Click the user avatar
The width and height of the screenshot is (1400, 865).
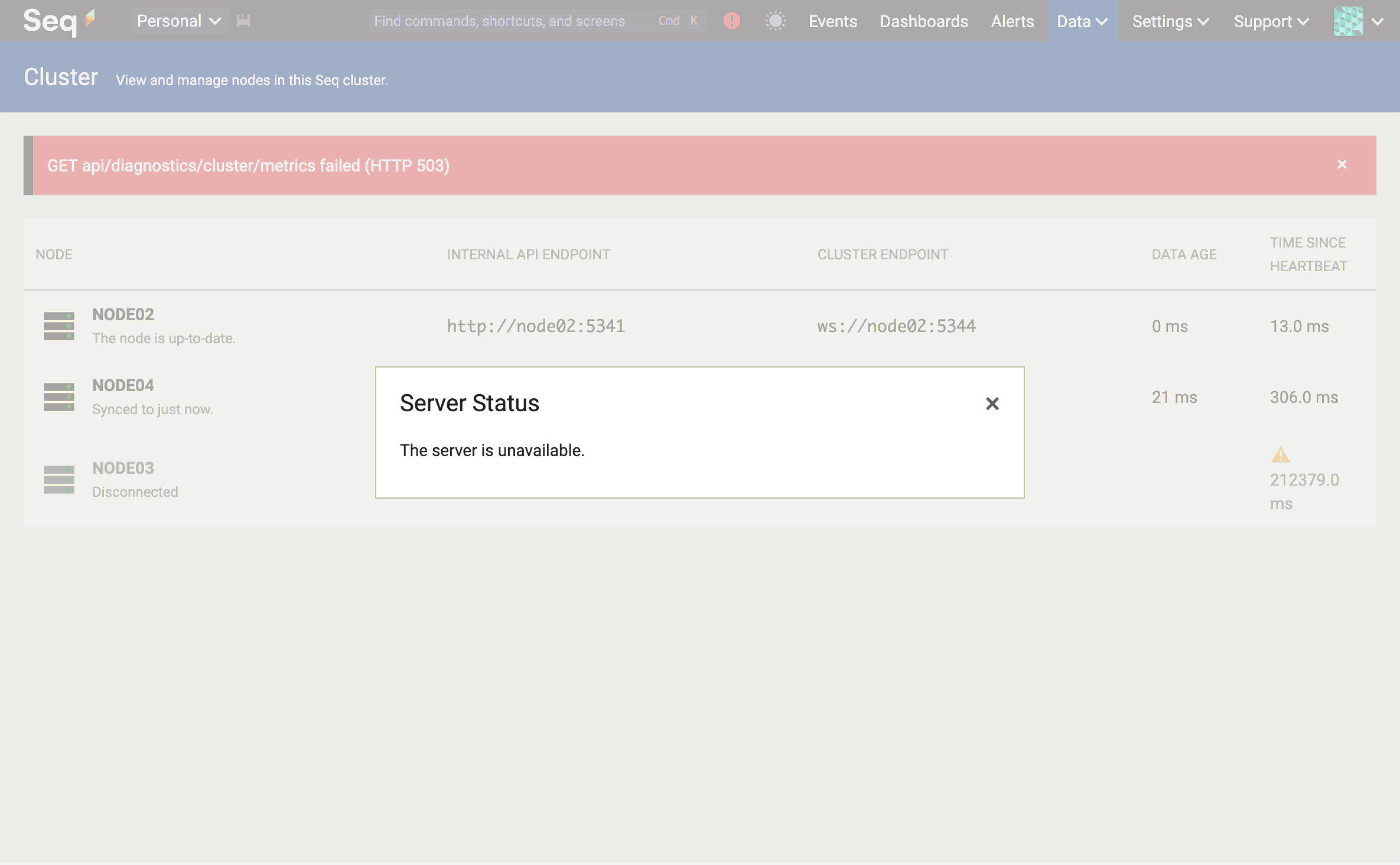[x=1349, y=21]
